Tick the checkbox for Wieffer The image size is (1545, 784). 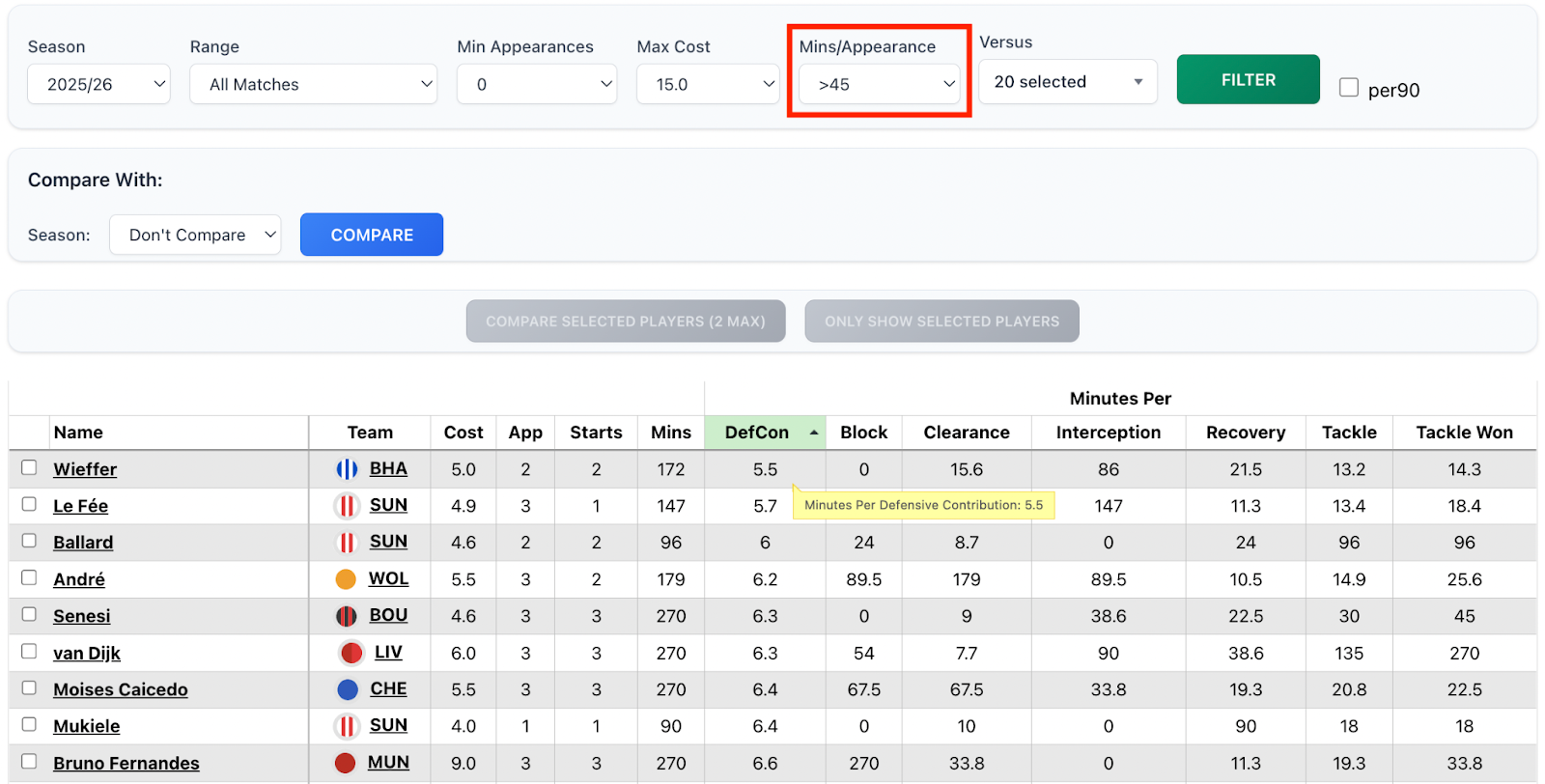29,468
